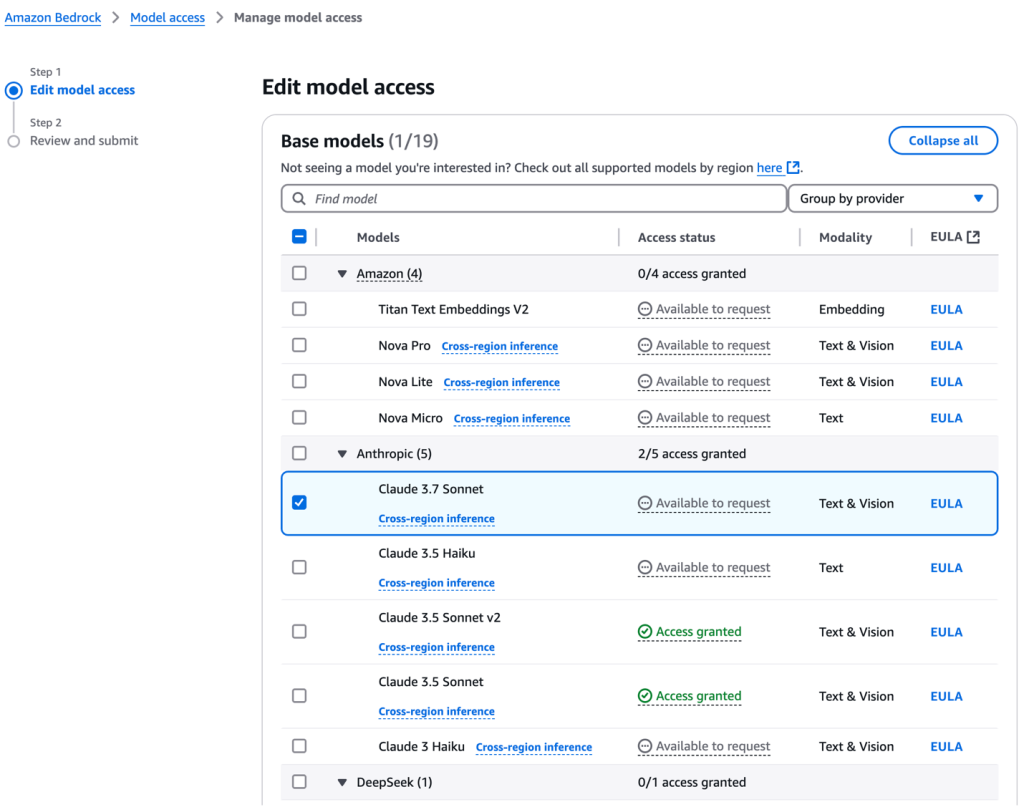Open Cross-region inference link under Claude 3.5 Sonnet v2

point(436,647)
